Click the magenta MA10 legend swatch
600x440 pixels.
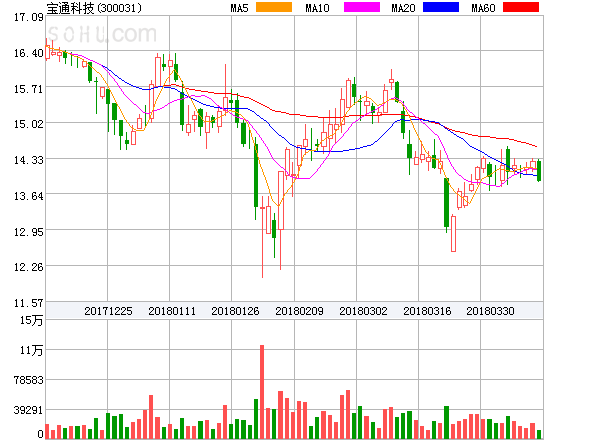[362, 7]
